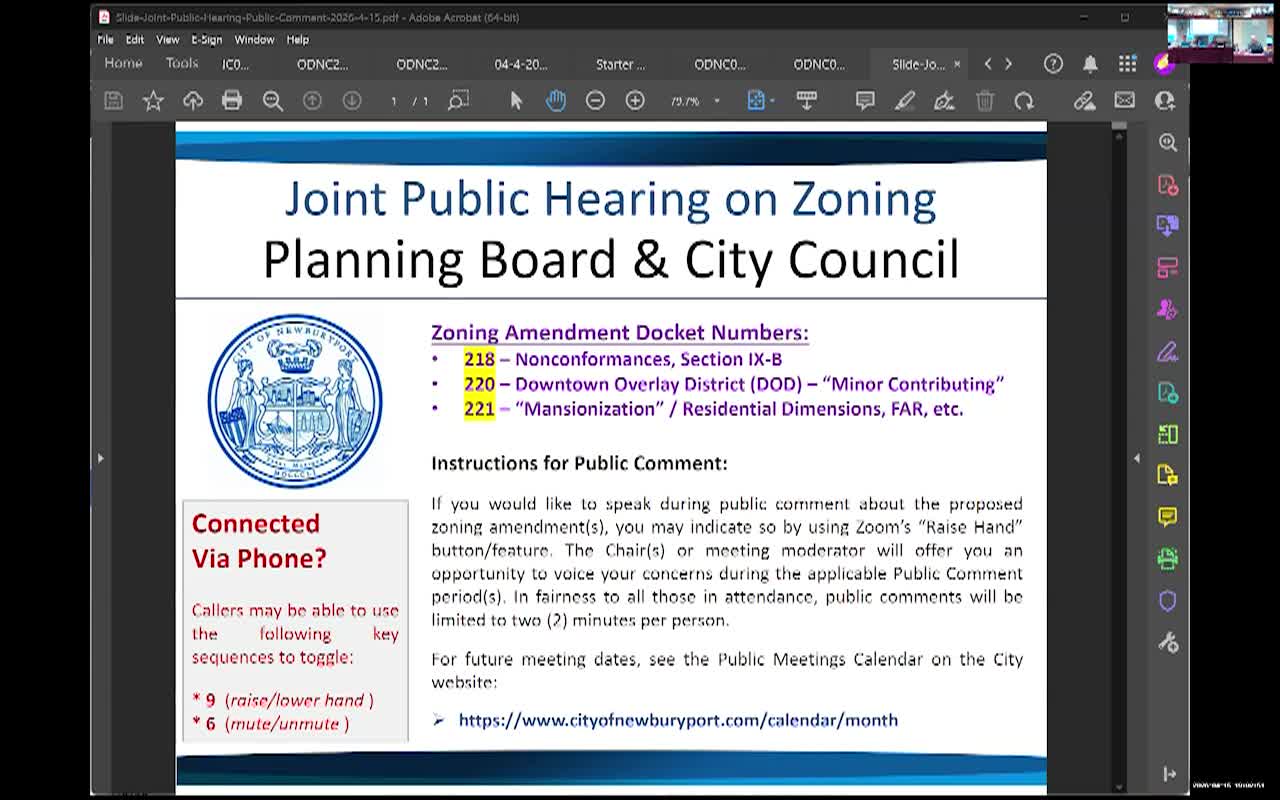
Task: Select the Protect tool in the right sidebar
Action: pyautogui.click(x=1168, y=600)
